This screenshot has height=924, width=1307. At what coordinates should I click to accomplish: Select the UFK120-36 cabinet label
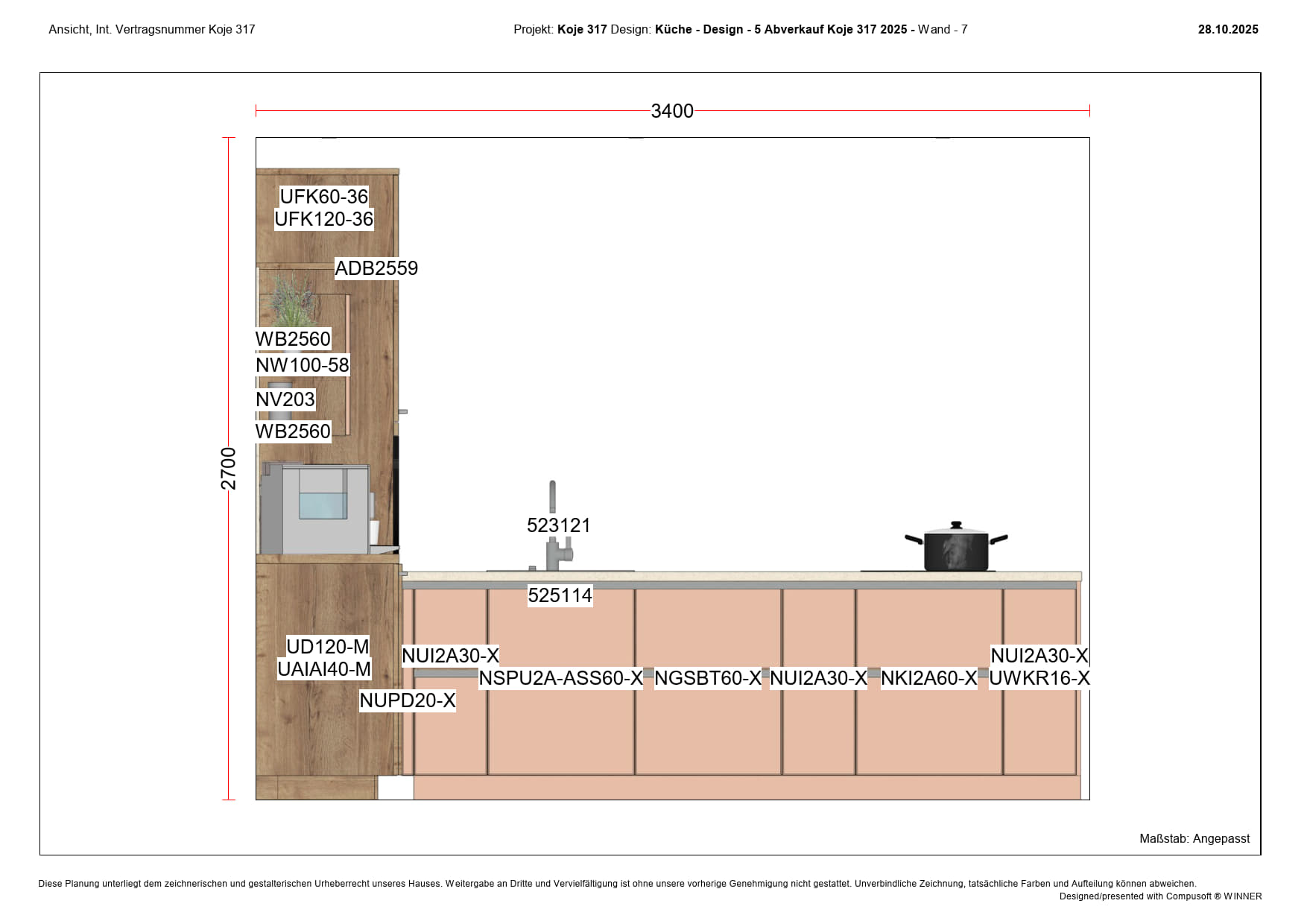[x=323, y=219]
